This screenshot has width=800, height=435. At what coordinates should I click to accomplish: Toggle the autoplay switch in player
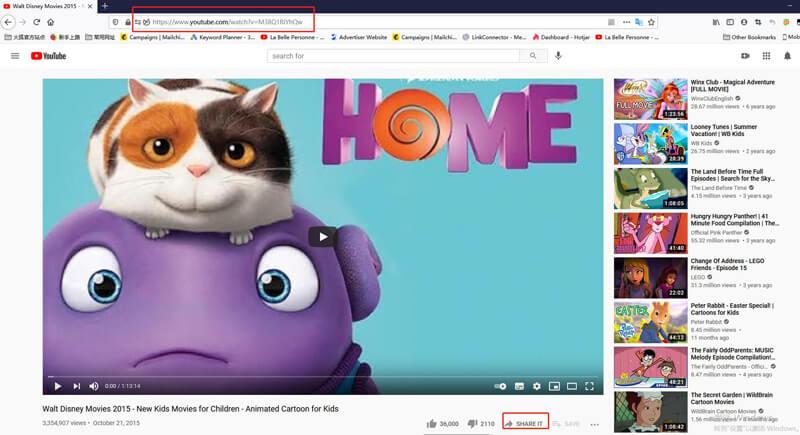point(500,386)
